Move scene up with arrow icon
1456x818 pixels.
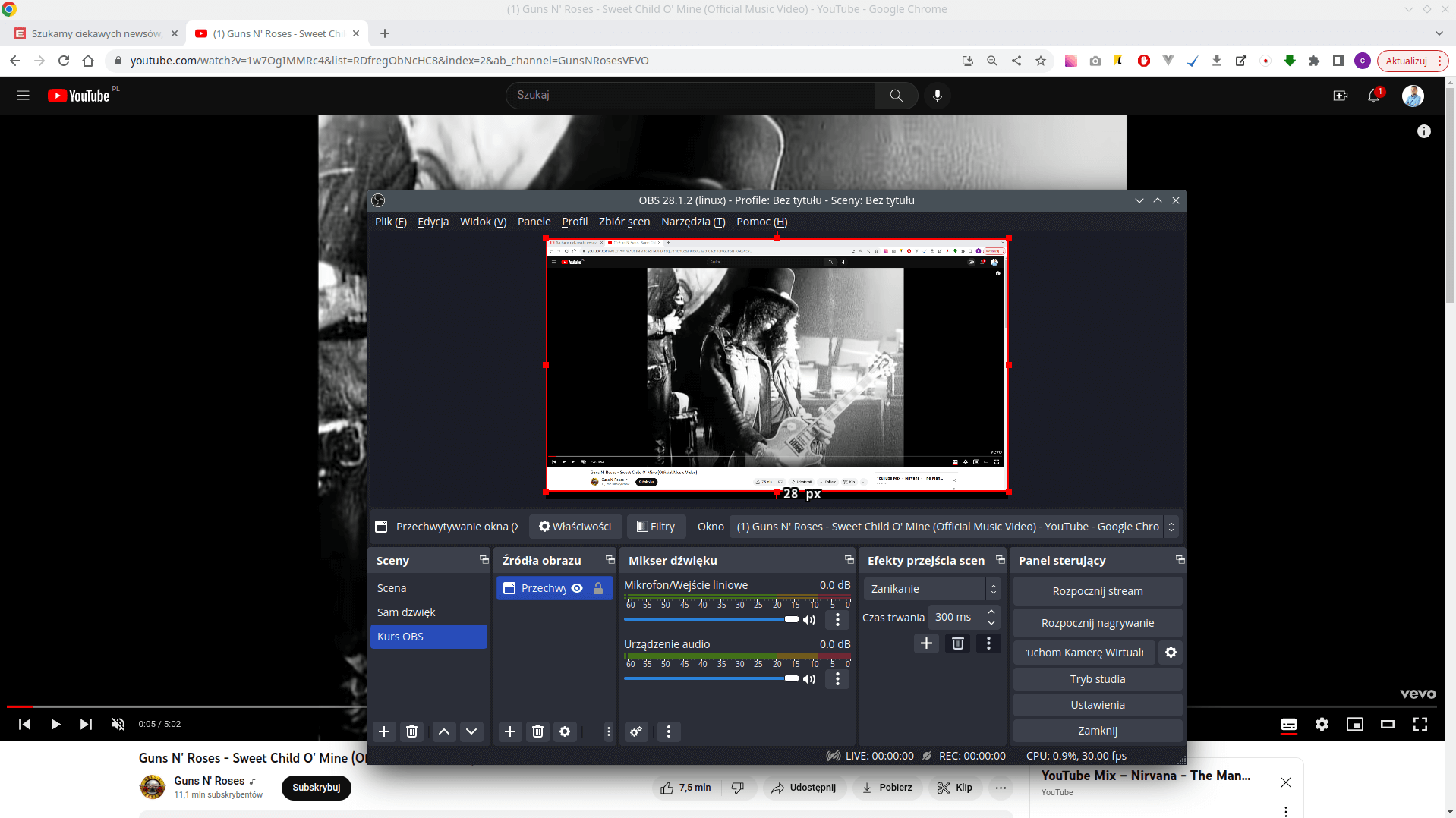pos(444,731)
